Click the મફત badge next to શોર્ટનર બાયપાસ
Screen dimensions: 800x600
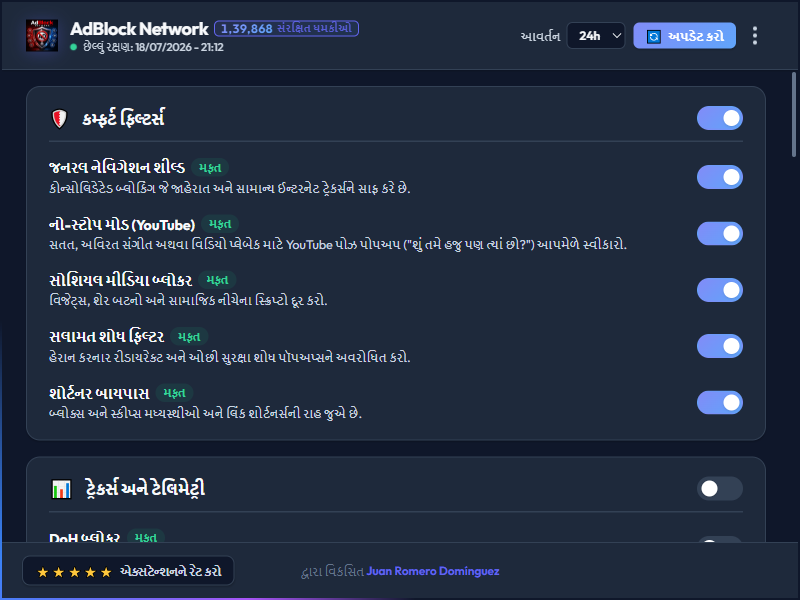tap(174, 393)
